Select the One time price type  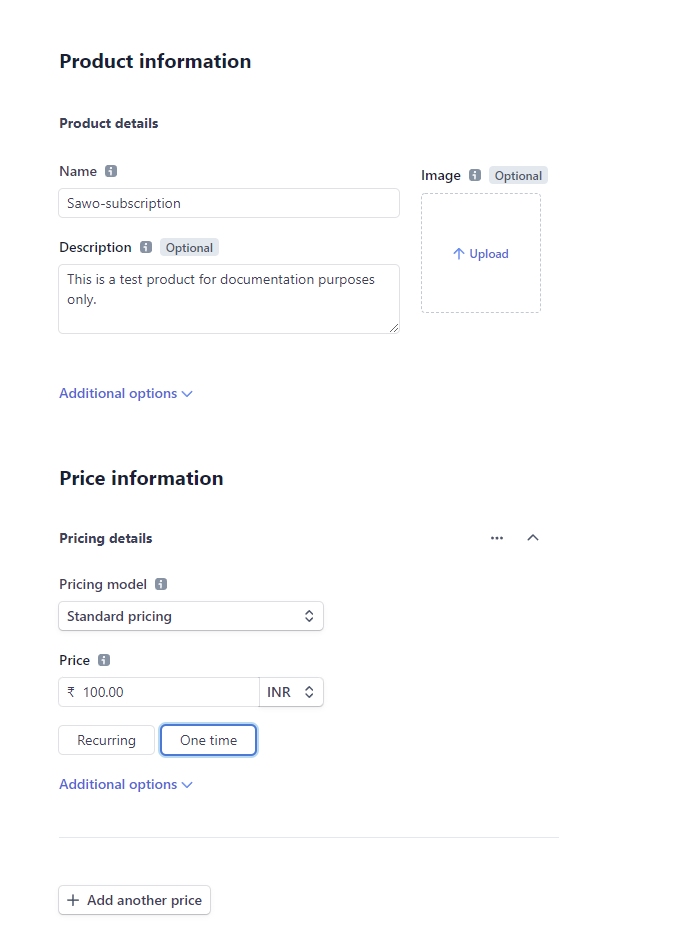pos(208,740)
